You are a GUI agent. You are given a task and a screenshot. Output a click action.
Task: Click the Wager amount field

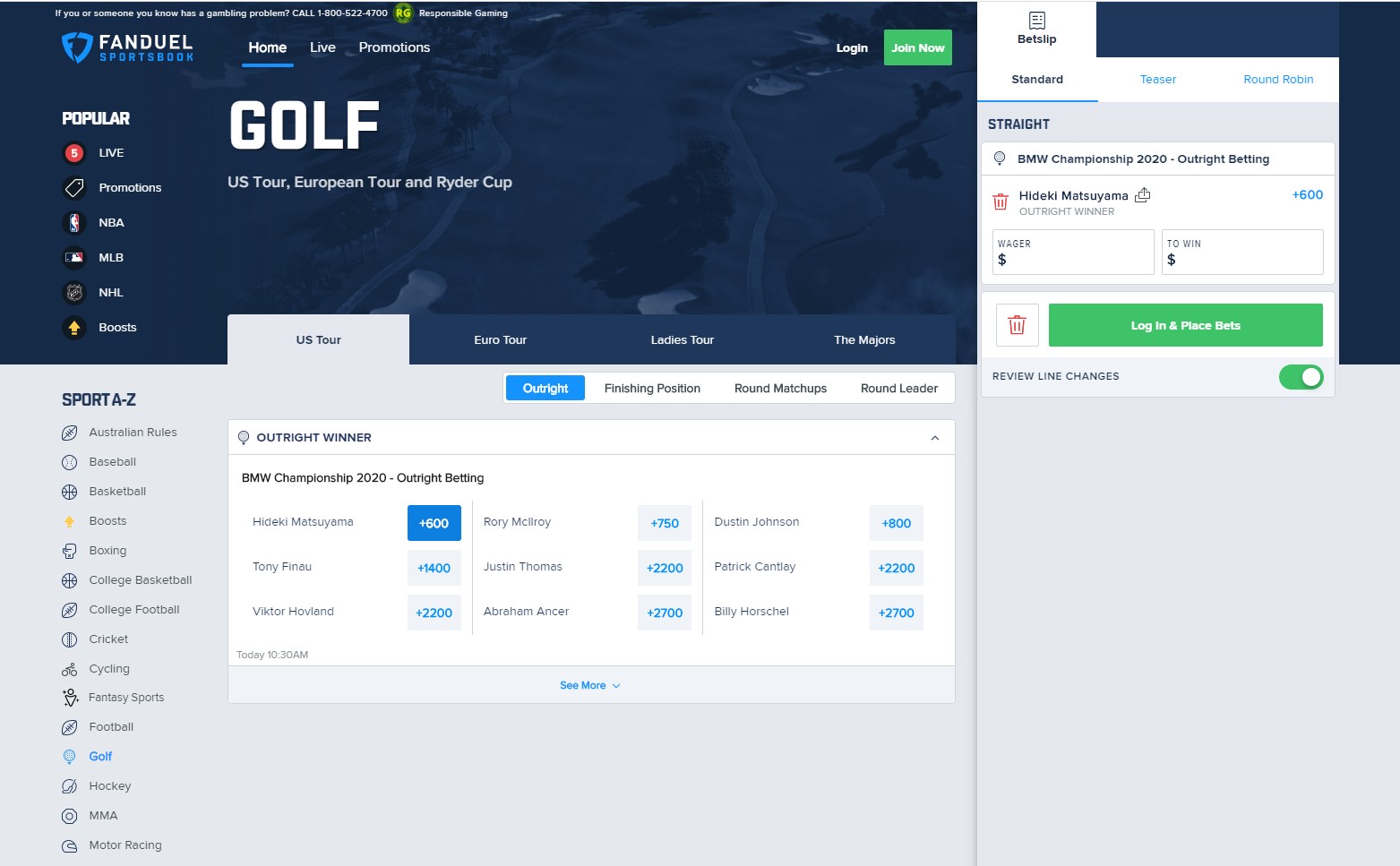coord(1073,252)
